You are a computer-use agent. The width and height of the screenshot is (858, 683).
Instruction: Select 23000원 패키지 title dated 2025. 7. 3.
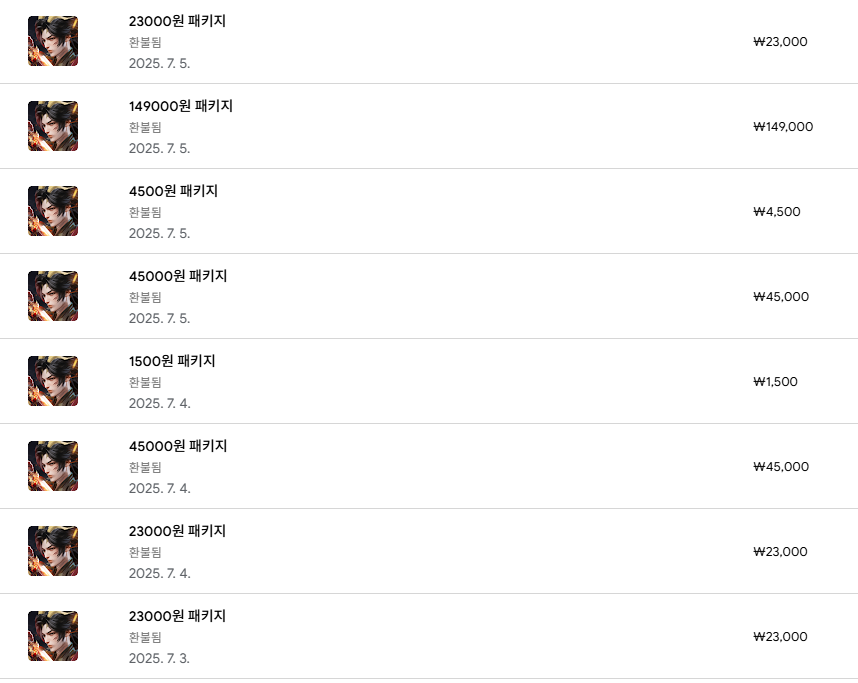tap(177, 616)
